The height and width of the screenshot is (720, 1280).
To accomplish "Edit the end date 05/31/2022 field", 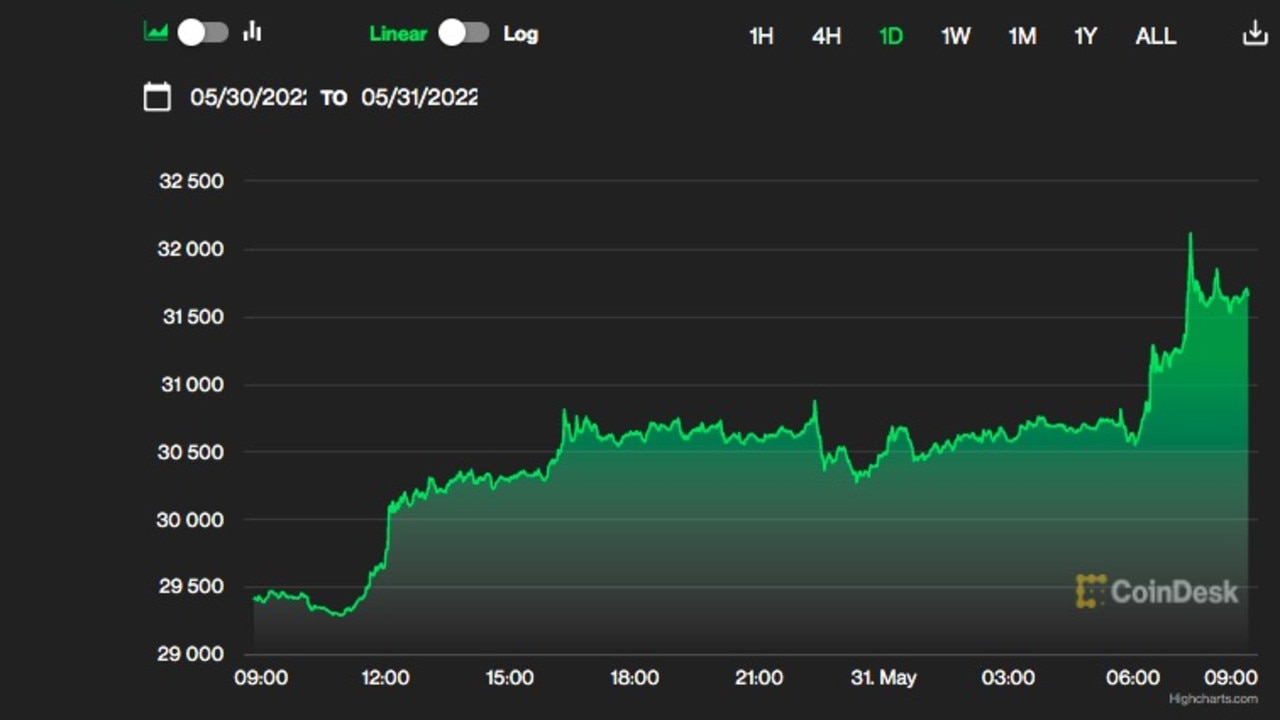I will coord(420,97).
